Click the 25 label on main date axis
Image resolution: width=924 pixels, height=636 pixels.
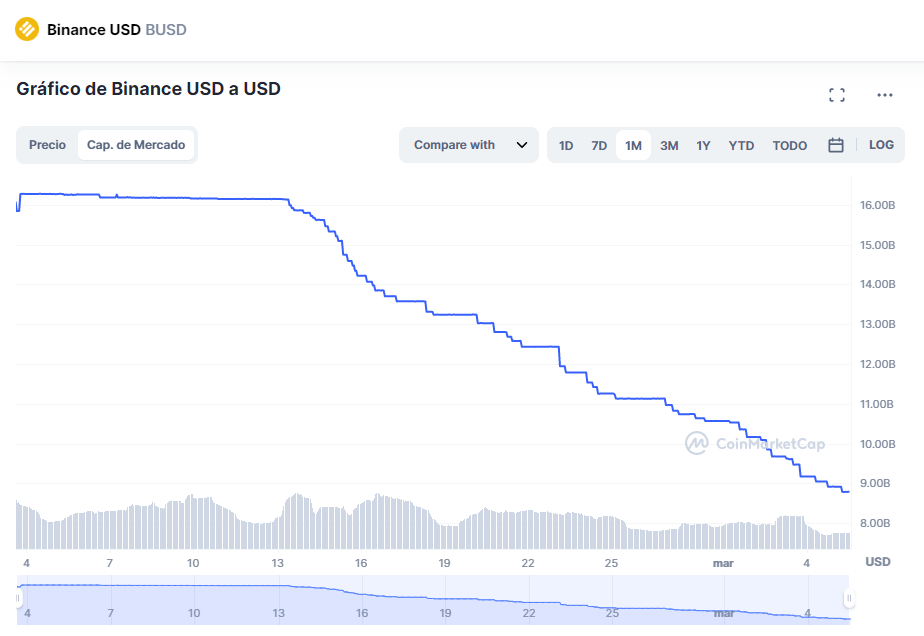[x=611, y=563]
